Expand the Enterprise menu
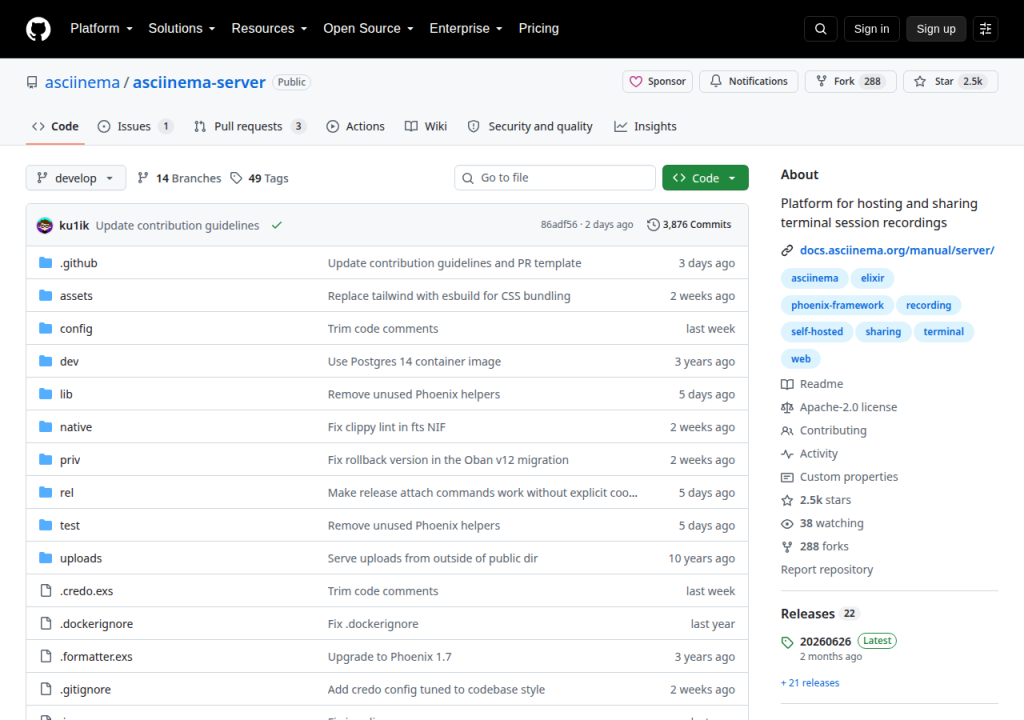The image size is (1024, 720). (466, 29)
